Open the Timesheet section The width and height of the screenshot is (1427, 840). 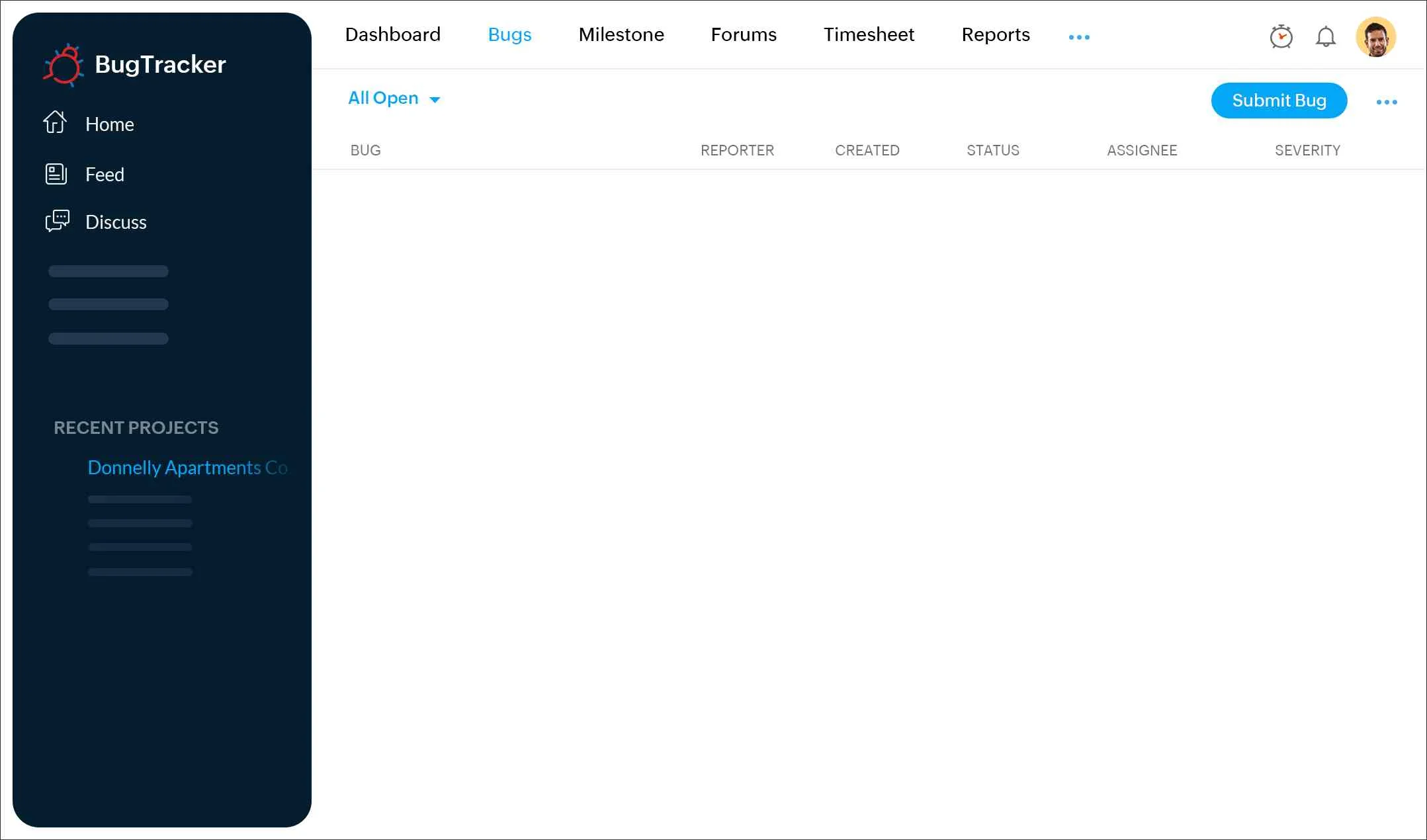pos(869,34)
